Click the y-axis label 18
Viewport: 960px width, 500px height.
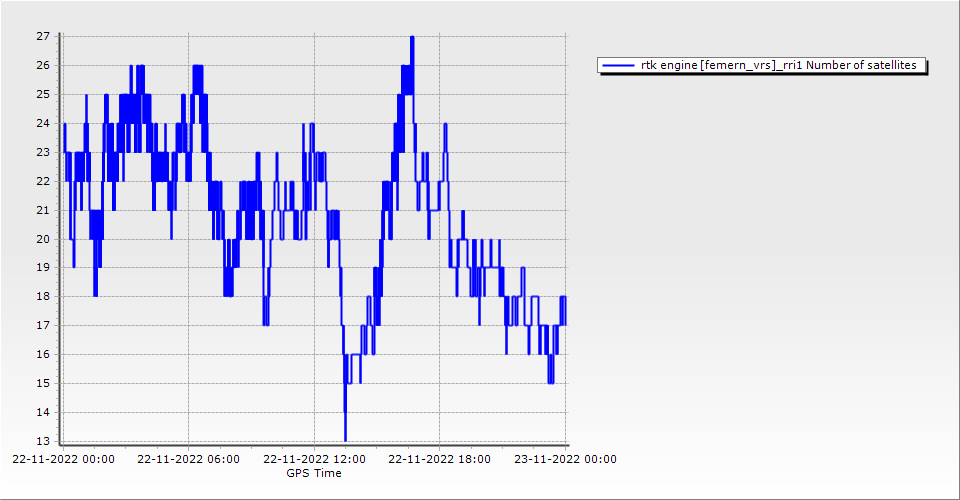43,297
